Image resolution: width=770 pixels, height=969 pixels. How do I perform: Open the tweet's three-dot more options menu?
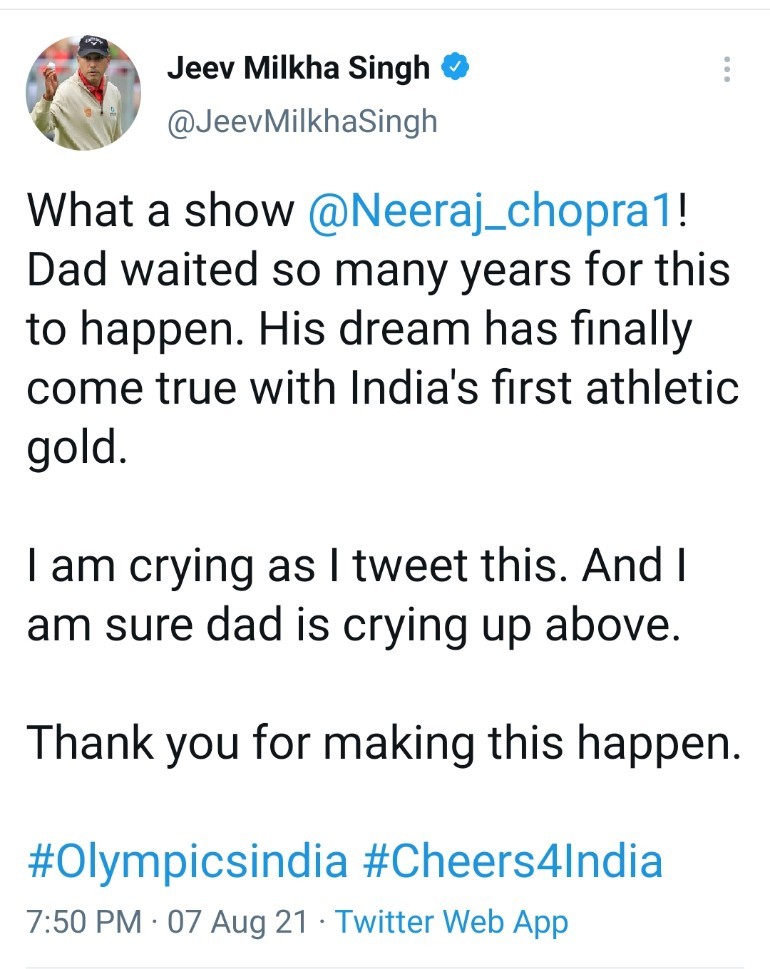pos(727,69)
